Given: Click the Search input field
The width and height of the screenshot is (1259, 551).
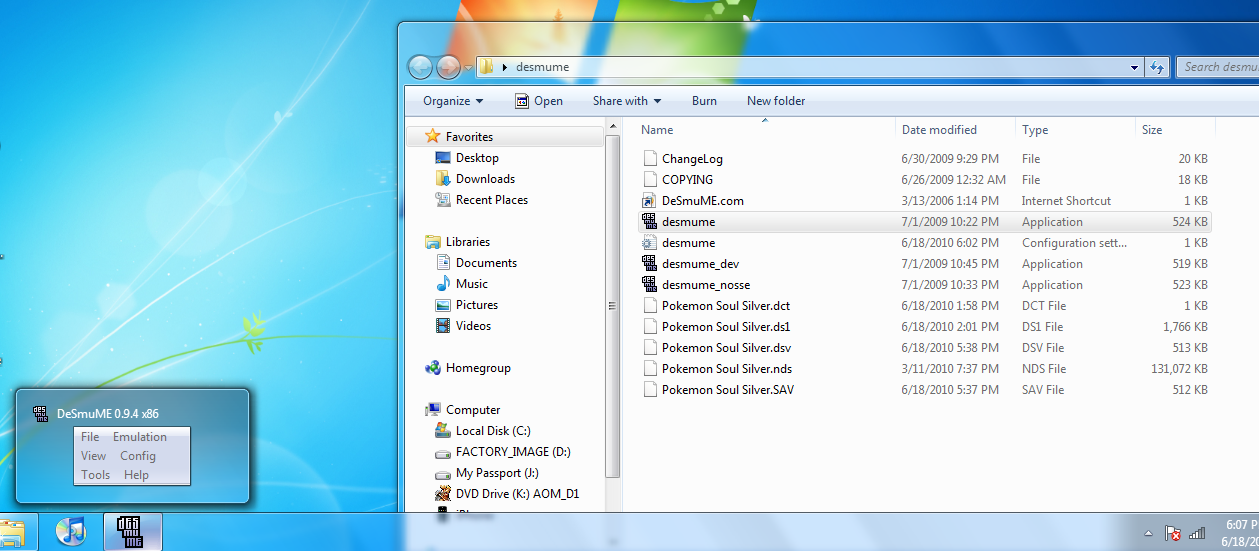Looking at the screenshot, I should (x=1216, y=67).
